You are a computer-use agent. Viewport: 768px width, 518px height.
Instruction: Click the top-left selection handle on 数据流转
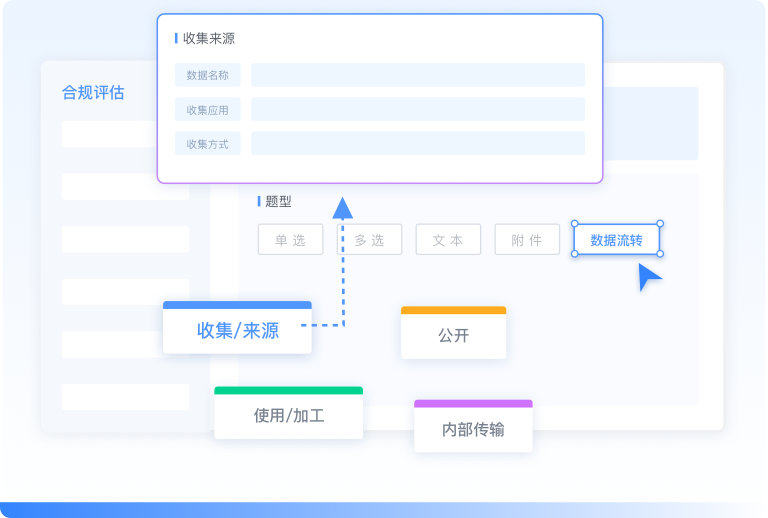574,223
